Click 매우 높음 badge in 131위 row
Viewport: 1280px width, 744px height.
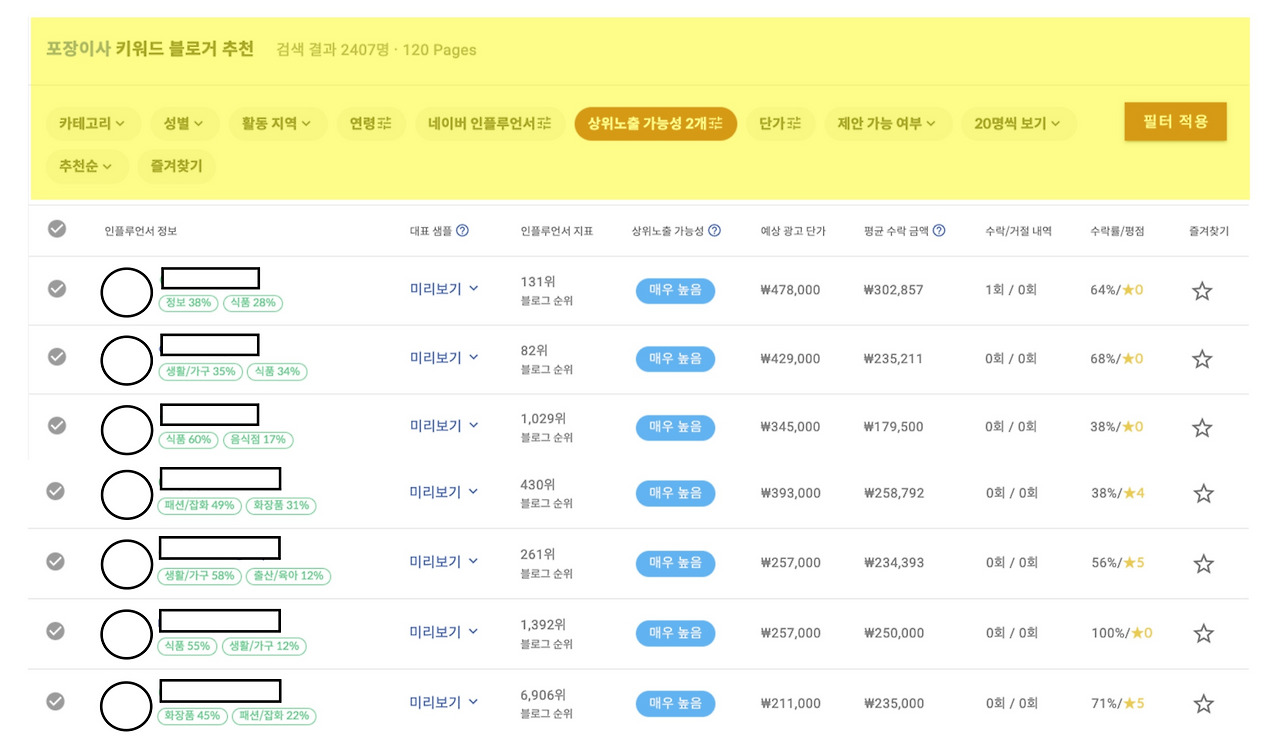[x=675, y=290]
